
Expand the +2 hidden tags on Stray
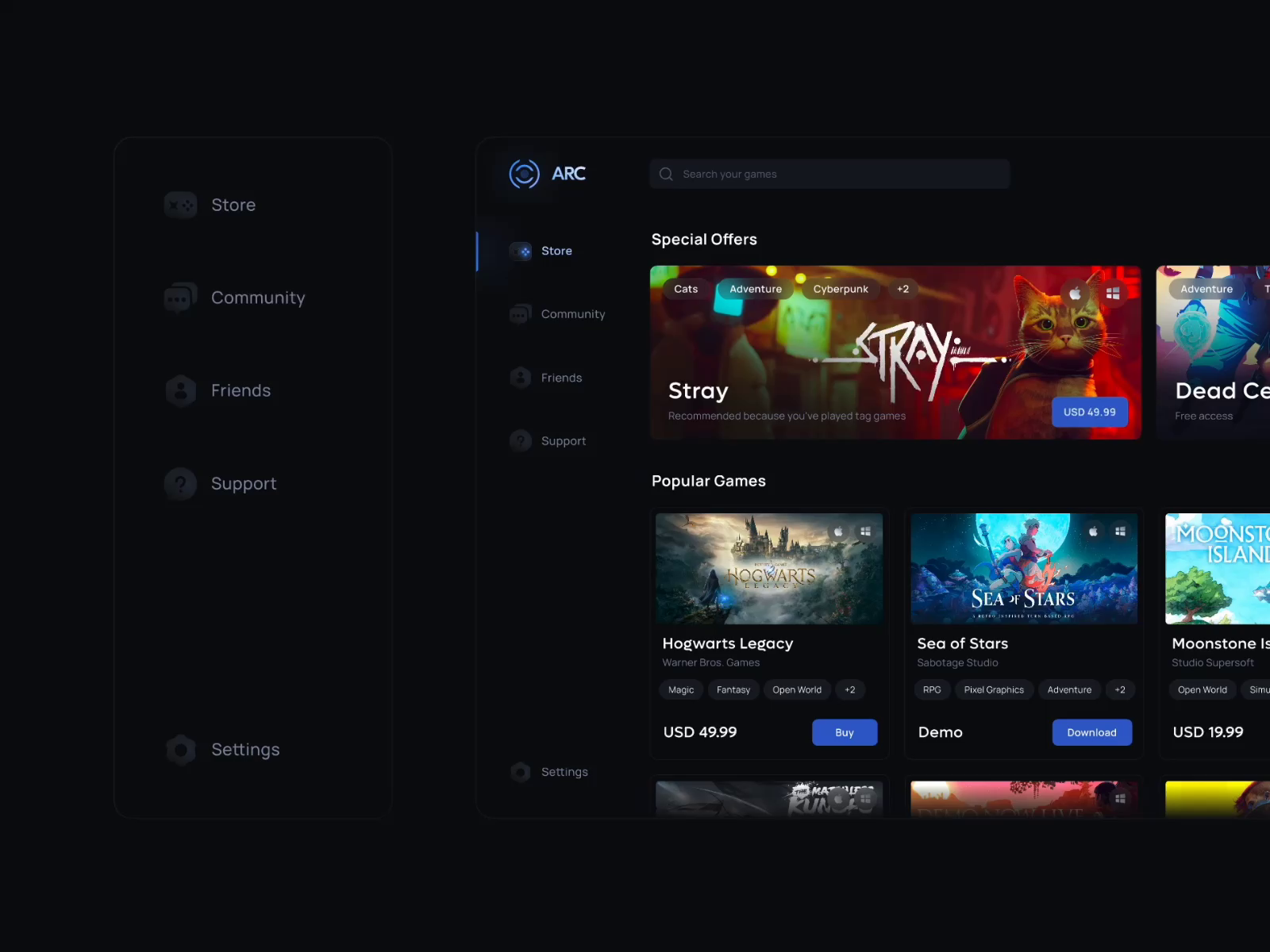pyautogui.click(x=902, y=289)
